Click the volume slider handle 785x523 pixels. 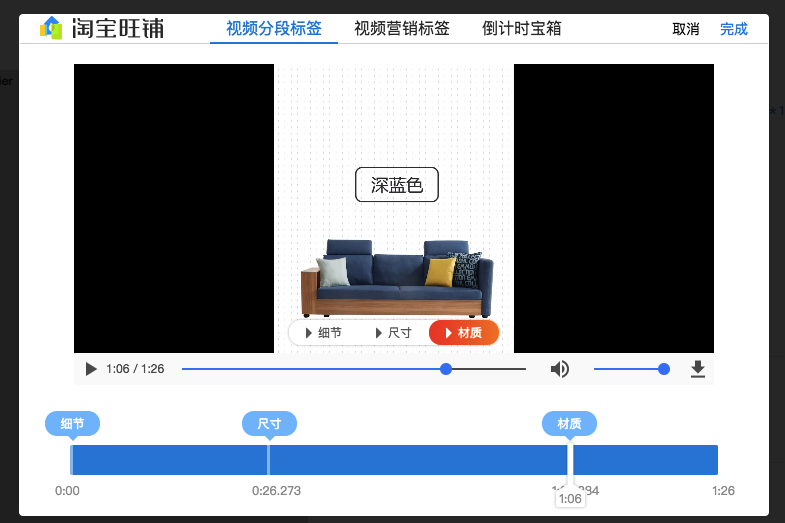coord(664,369)
